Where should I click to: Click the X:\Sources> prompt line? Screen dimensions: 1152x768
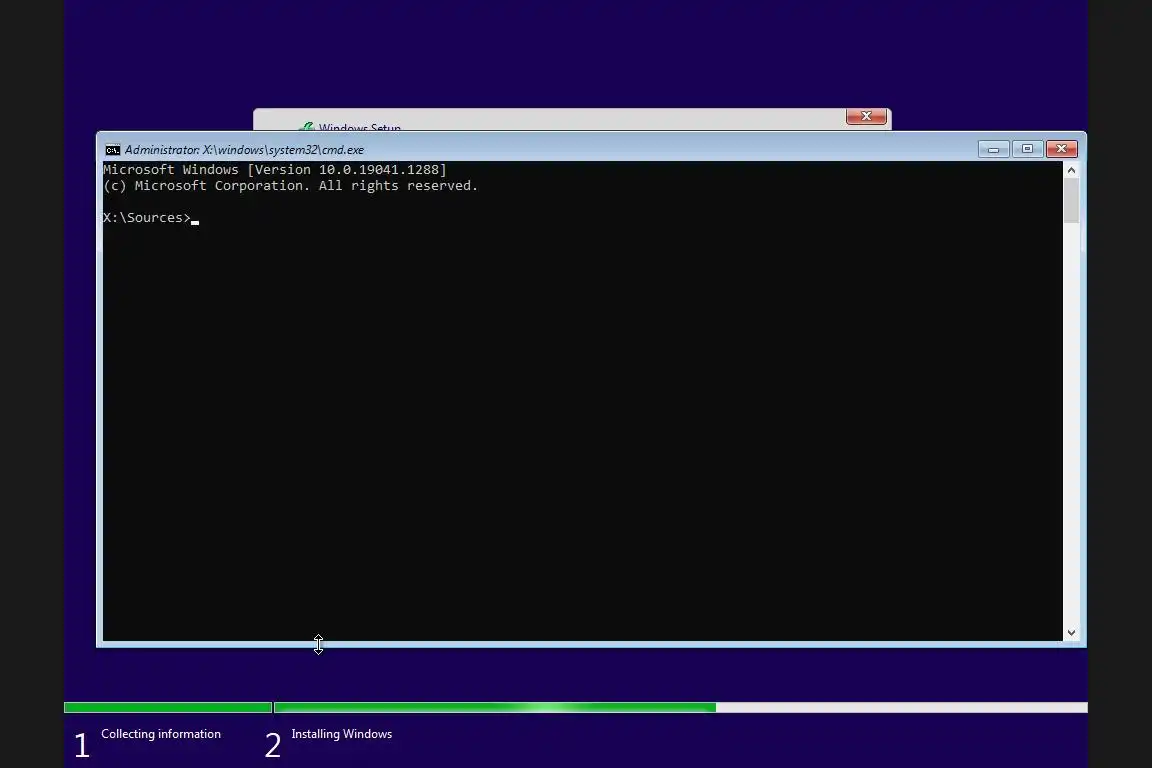151,218
